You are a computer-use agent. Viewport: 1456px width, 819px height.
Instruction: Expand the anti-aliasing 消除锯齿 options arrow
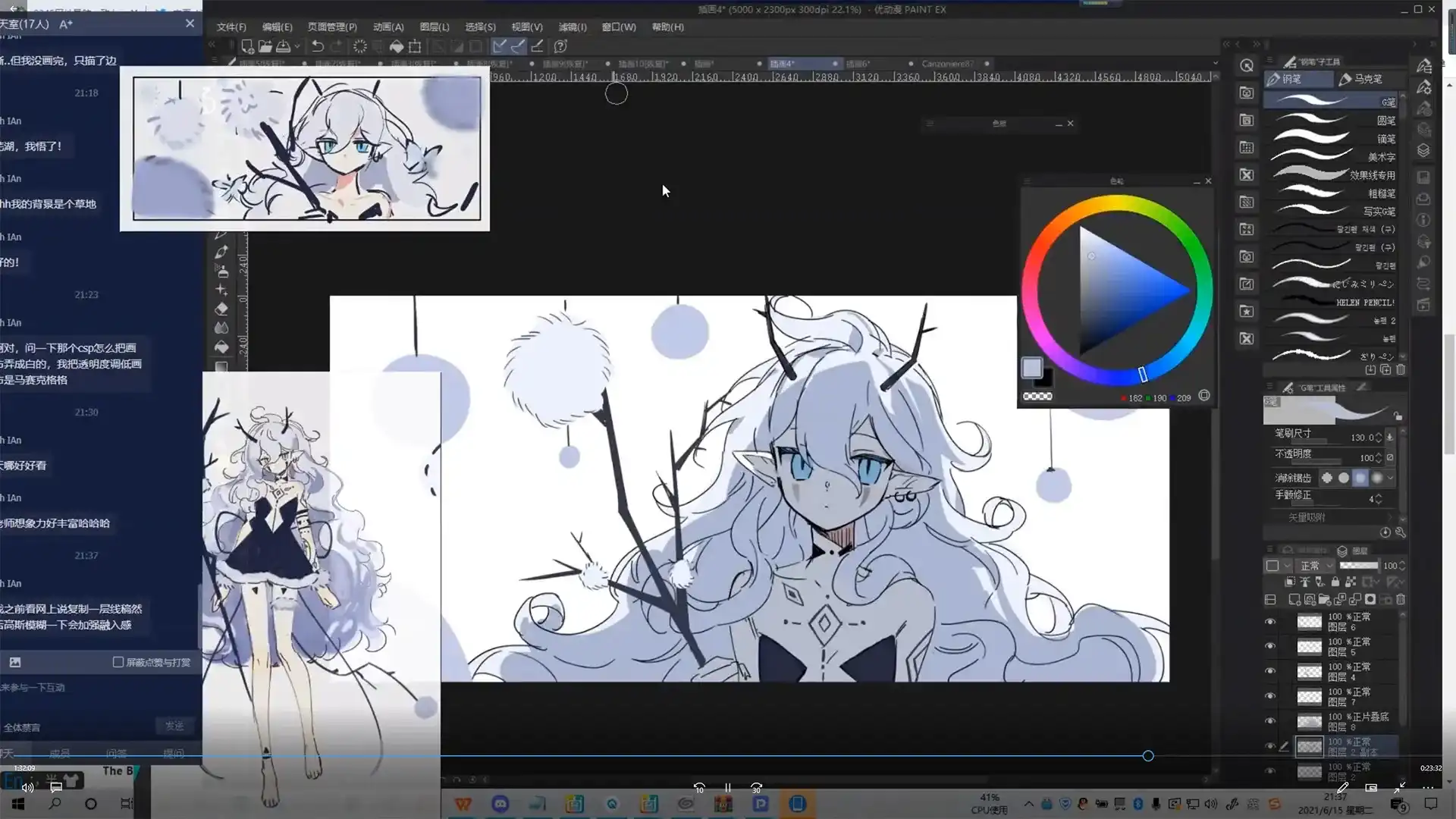click(1390, 478)
